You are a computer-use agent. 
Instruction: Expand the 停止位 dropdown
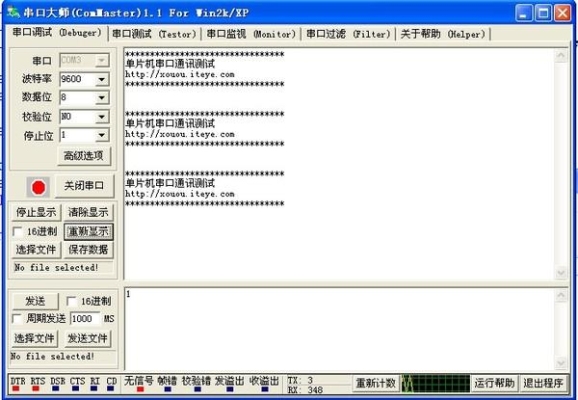pyautogui.click(x=101, y=135)
